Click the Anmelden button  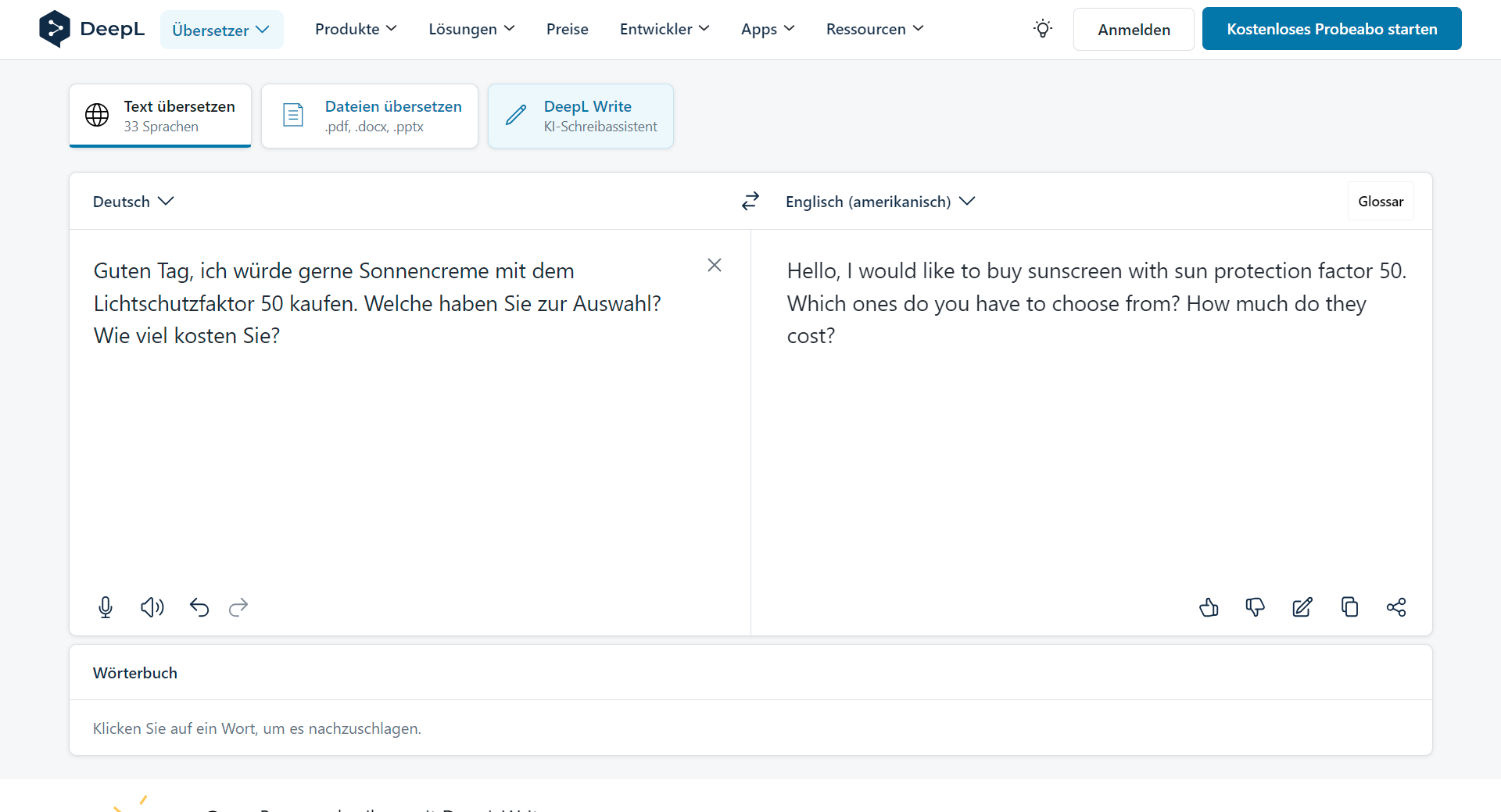coord(1133,29)
